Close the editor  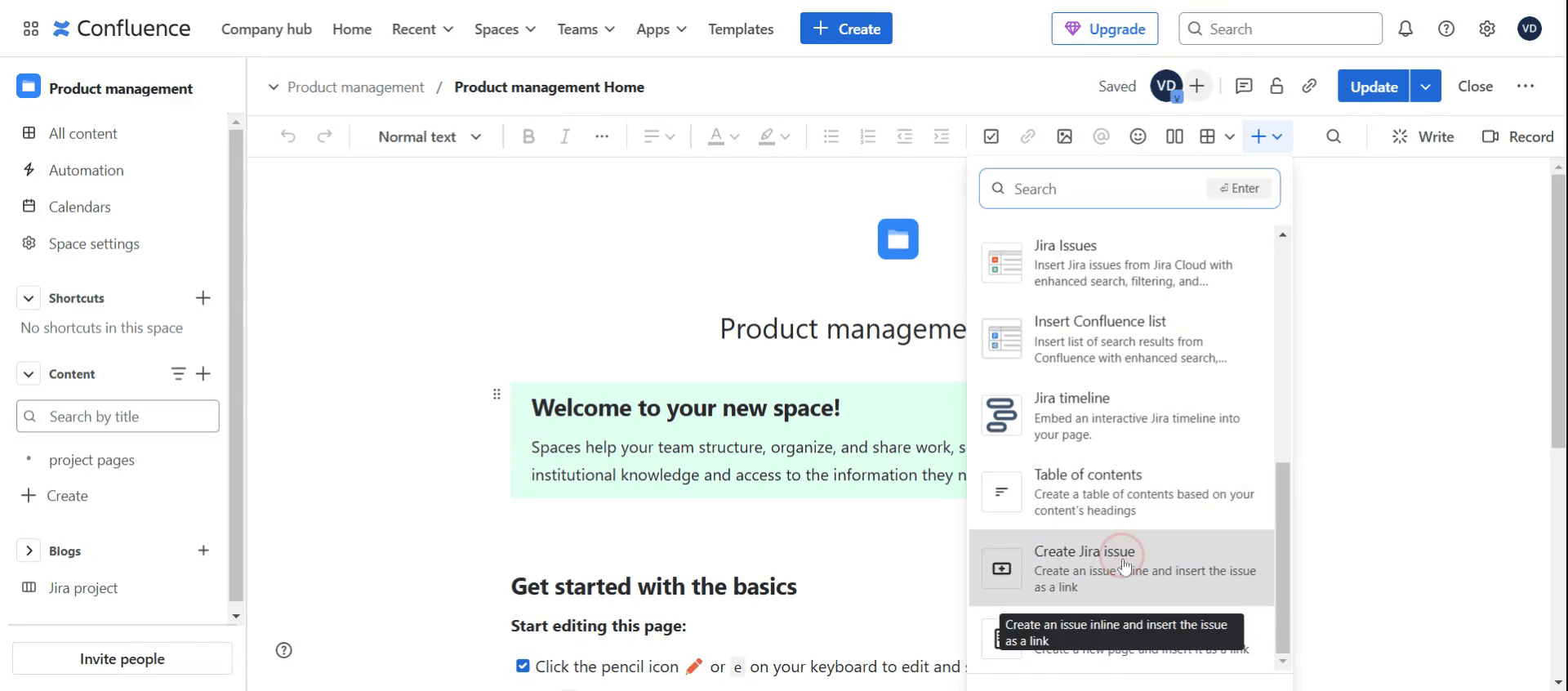[x=1475, y=86]
